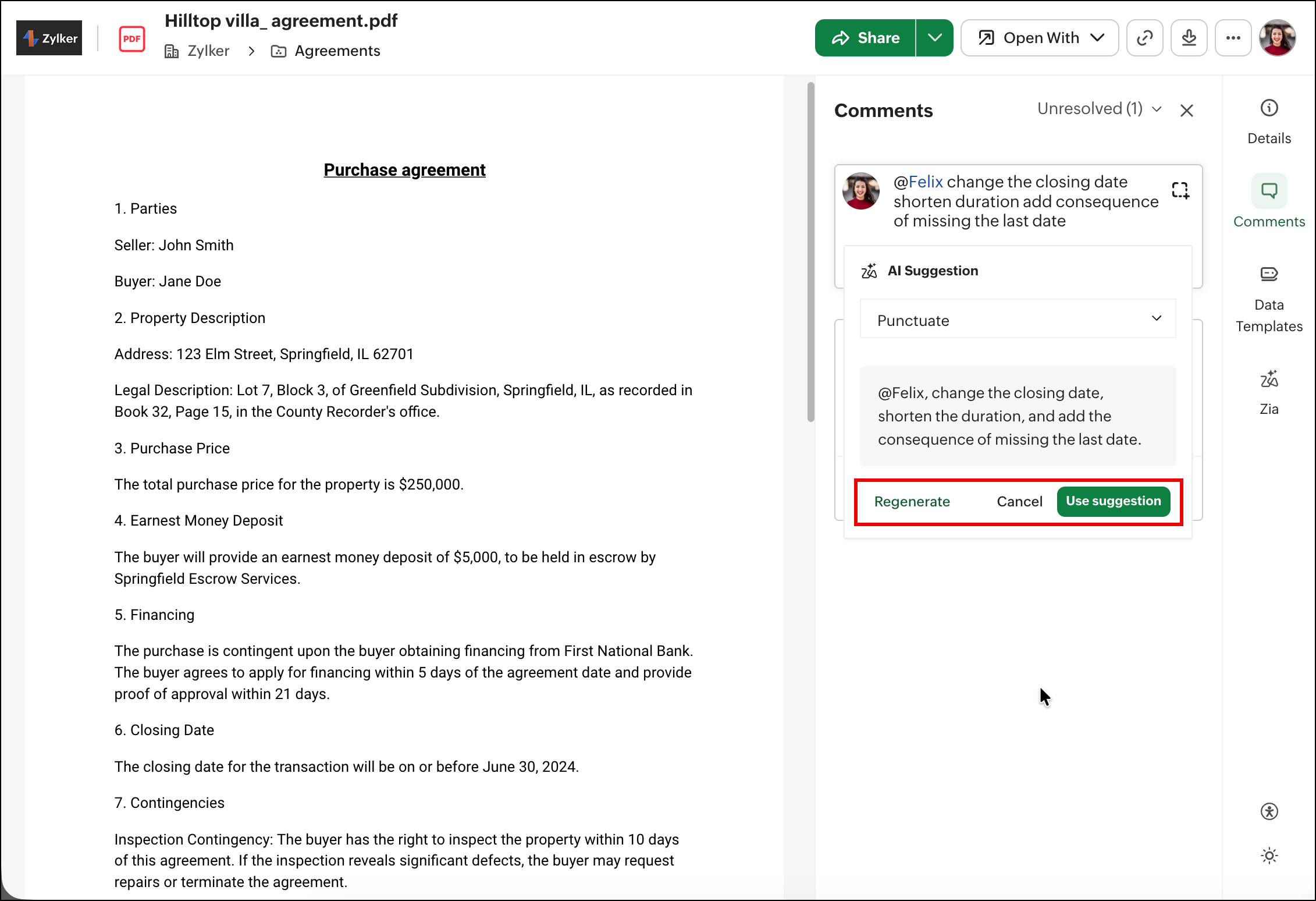Open the accessibility options icon
This screenshot has height=901, width=1316.
[1269, 811]
